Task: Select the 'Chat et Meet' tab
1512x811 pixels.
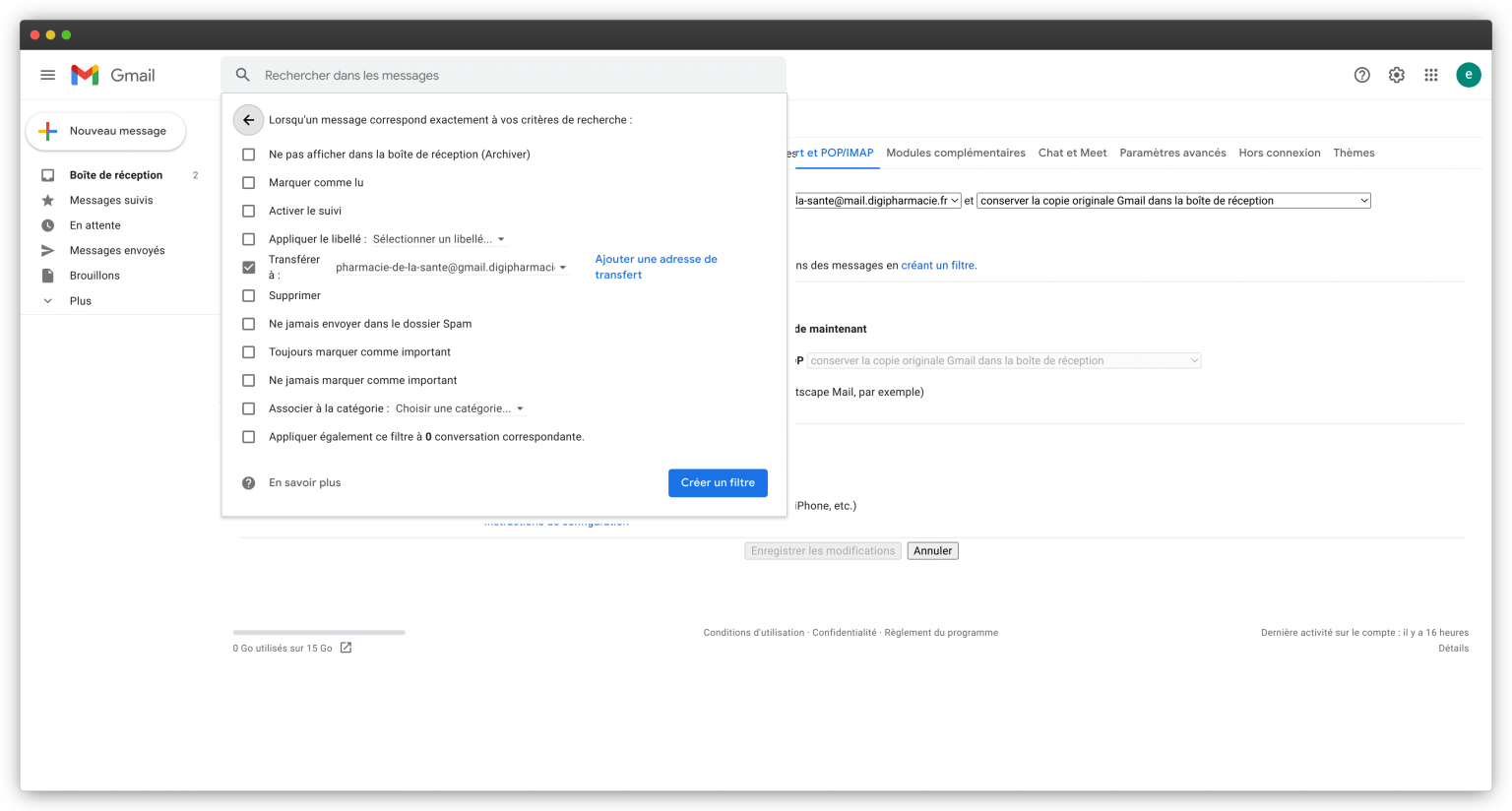Action: (x=1072, y=153)
